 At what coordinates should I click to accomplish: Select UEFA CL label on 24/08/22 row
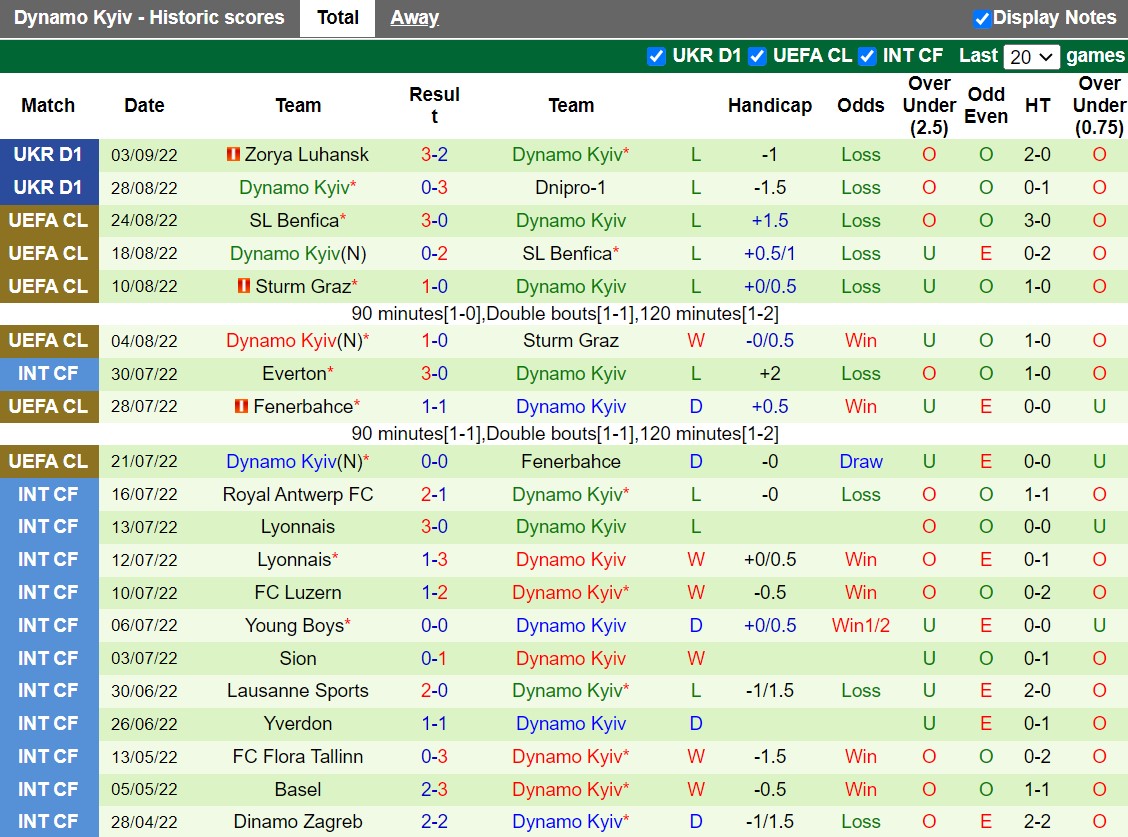[49, 220]
